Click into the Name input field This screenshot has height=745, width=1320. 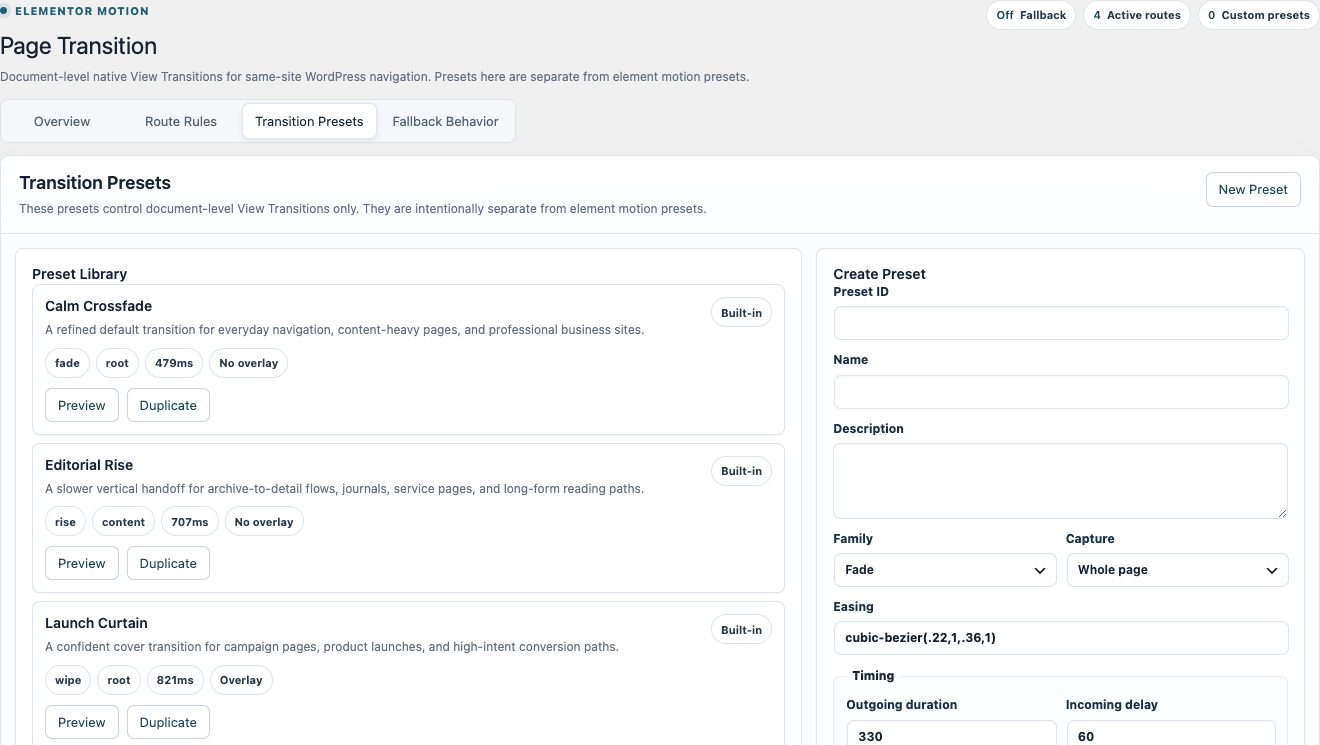(x=1061, y=392)
